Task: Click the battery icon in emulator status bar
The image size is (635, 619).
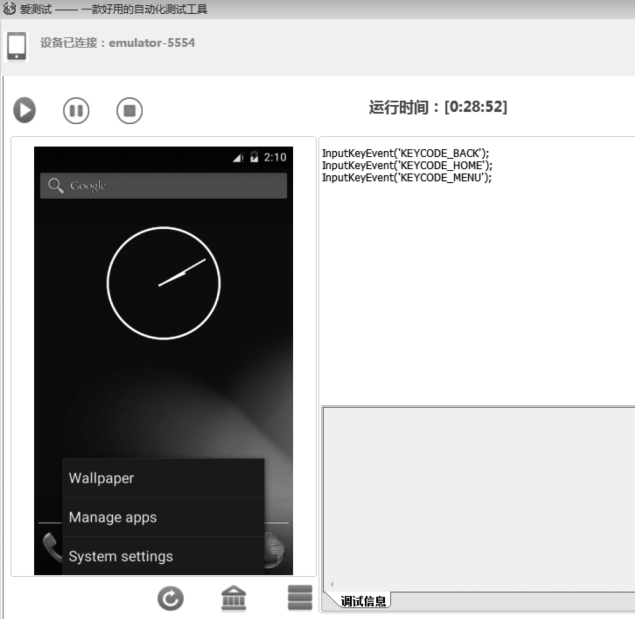Action: (254, 157)
